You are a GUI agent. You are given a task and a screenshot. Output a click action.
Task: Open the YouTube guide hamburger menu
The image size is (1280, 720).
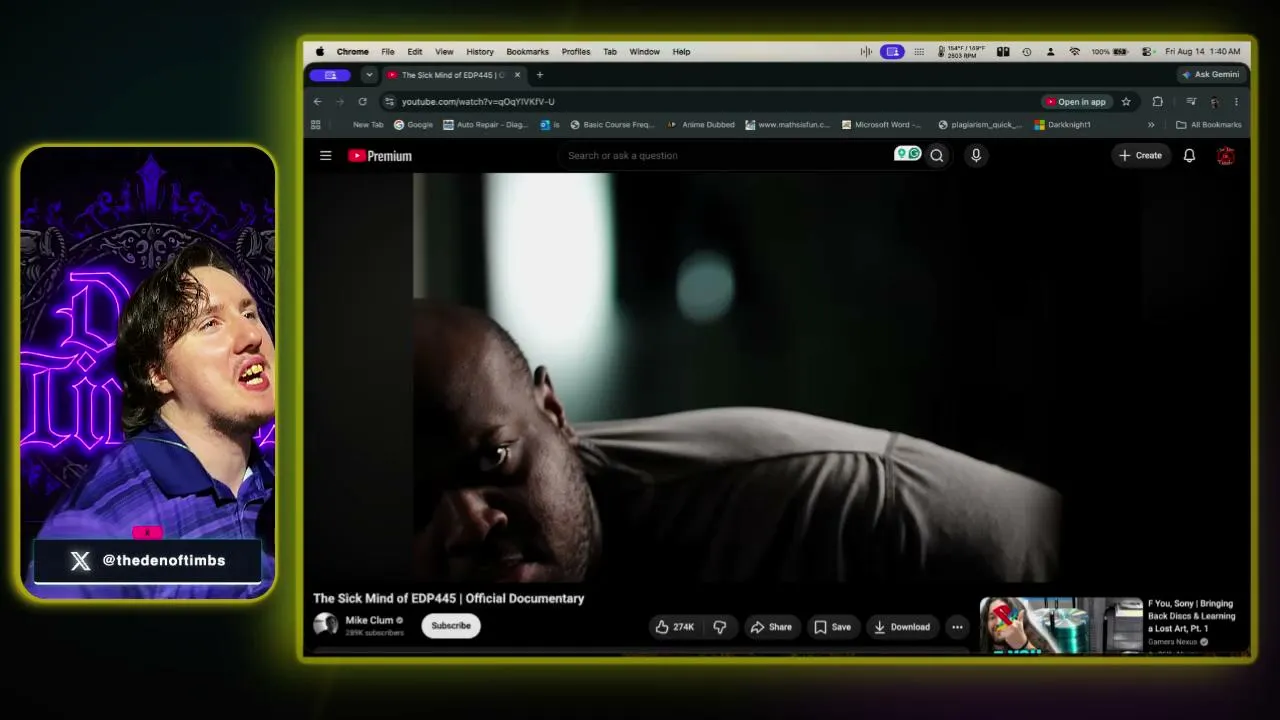coord(325,155)
